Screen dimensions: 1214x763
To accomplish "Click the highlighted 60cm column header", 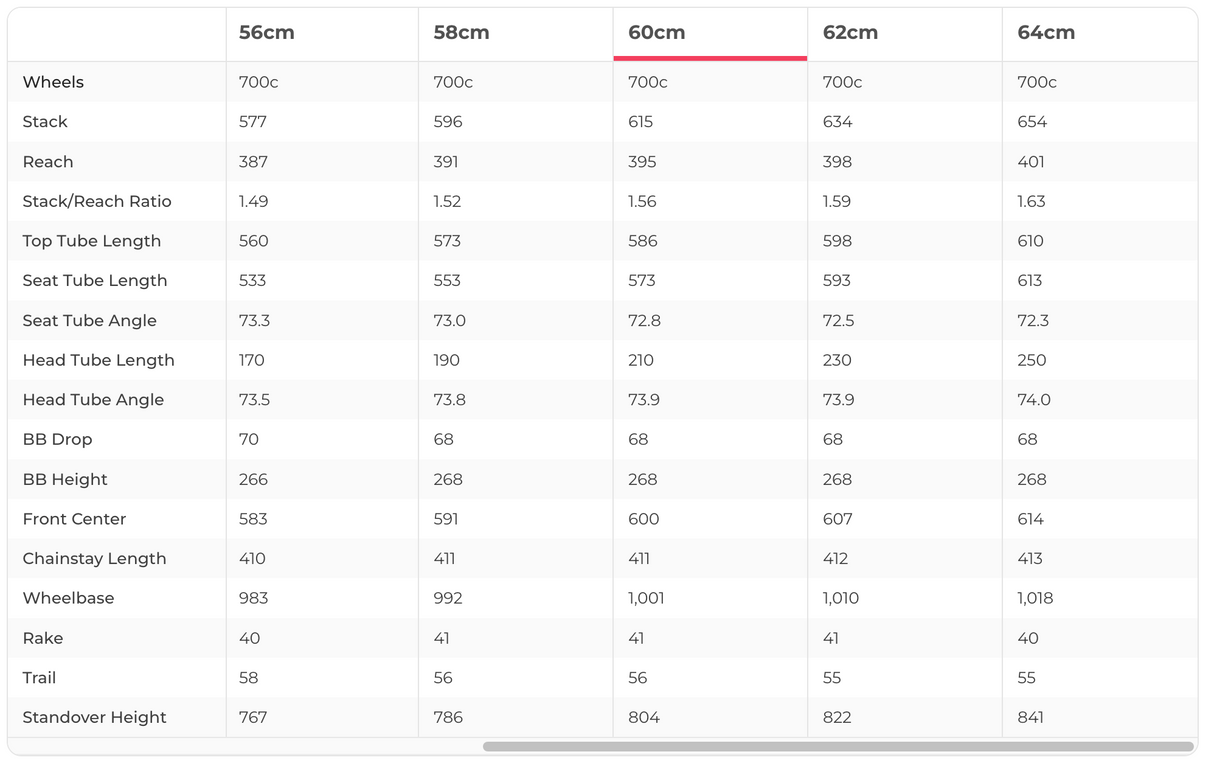I will tap(657, 33).
